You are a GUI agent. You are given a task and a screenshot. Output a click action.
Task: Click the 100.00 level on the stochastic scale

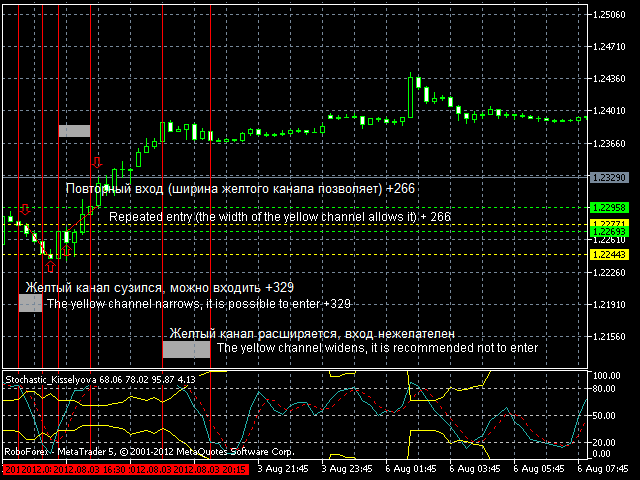click(606, 376)
